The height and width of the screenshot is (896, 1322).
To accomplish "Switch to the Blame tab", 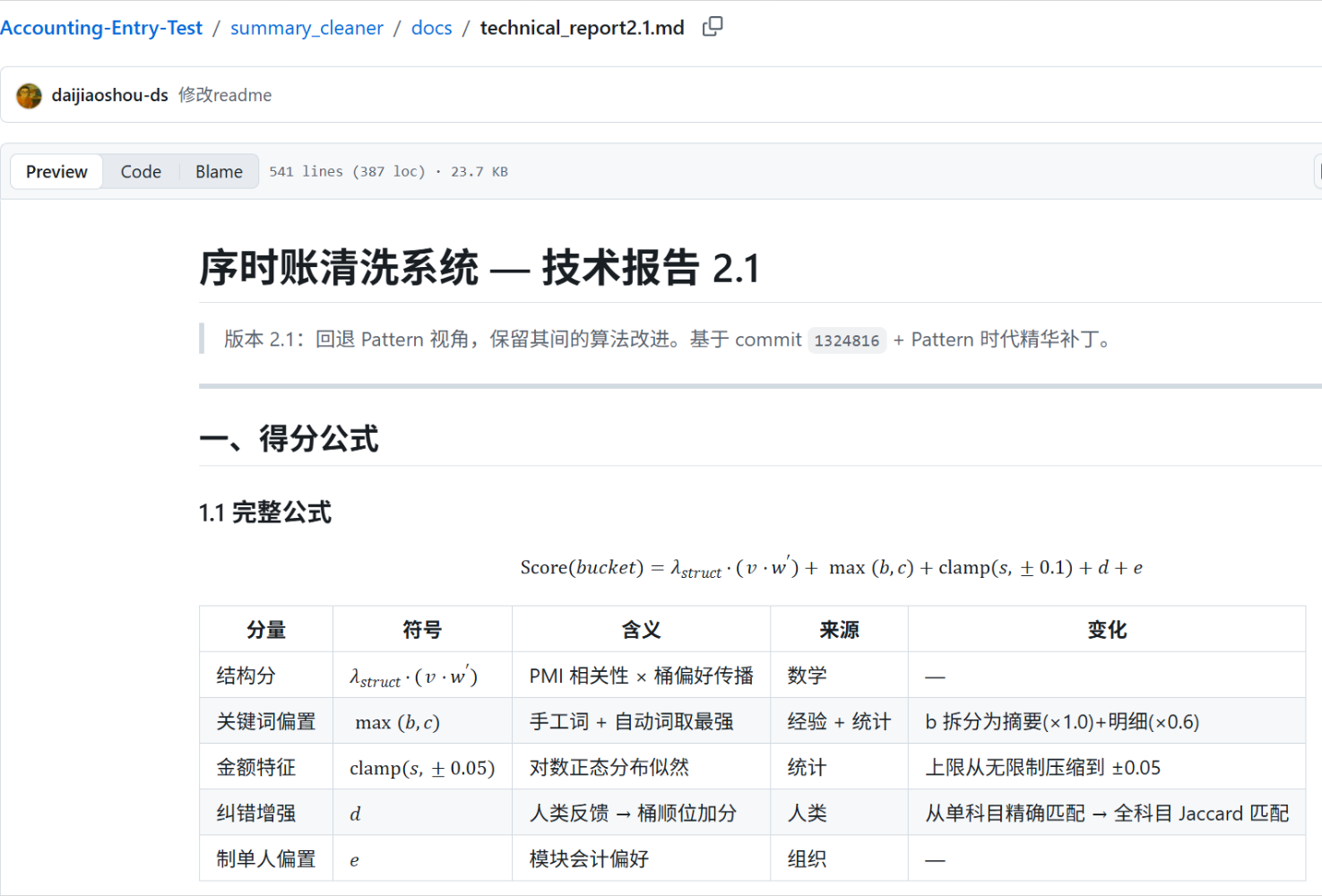I will tap(219, 171).
